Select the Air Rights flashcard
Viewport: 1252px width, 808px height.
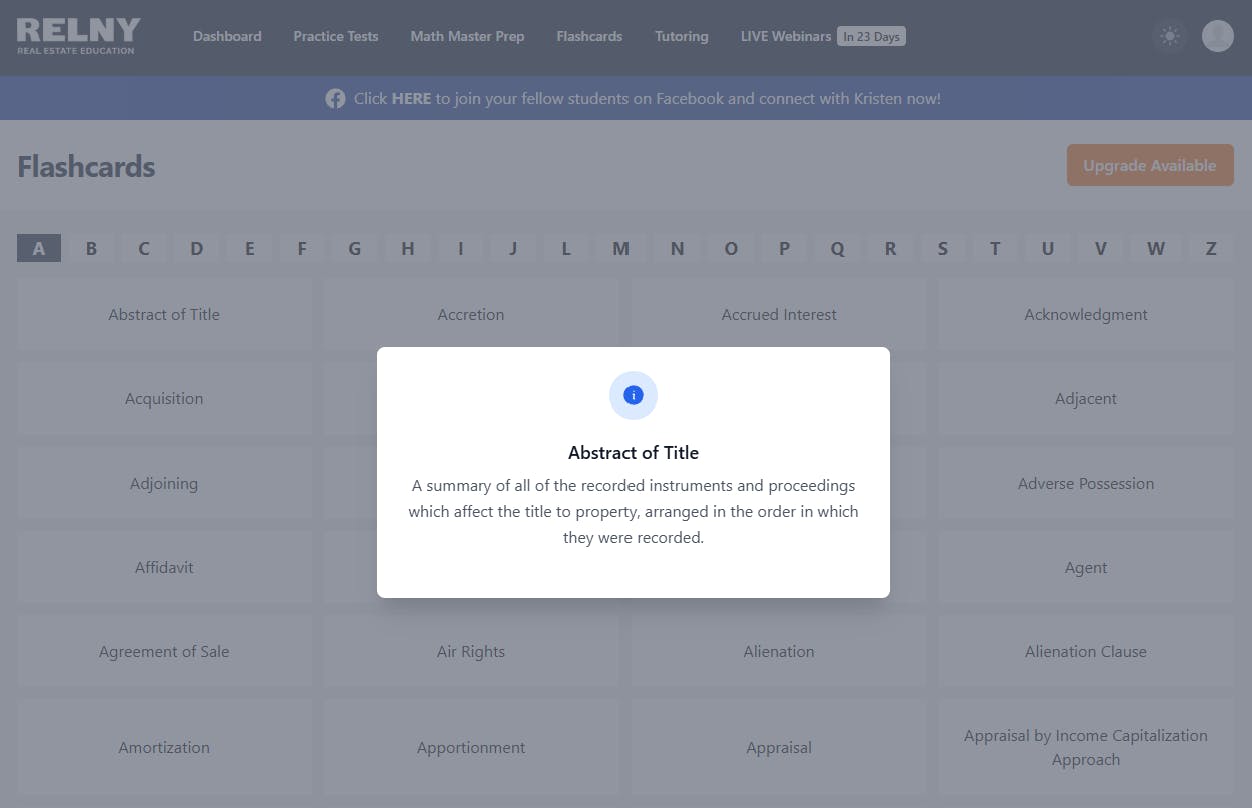coord(471,651)
